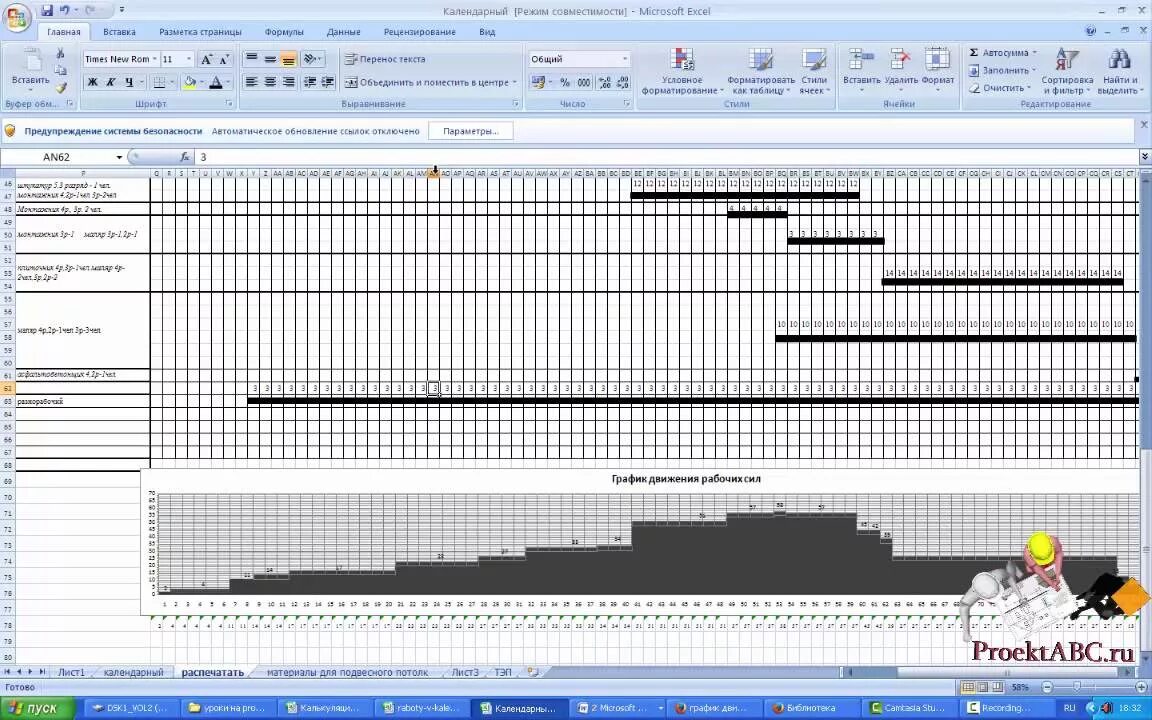Open Условное форматирование menu
Screen dimensions: 1152x720
click(683, 71)
